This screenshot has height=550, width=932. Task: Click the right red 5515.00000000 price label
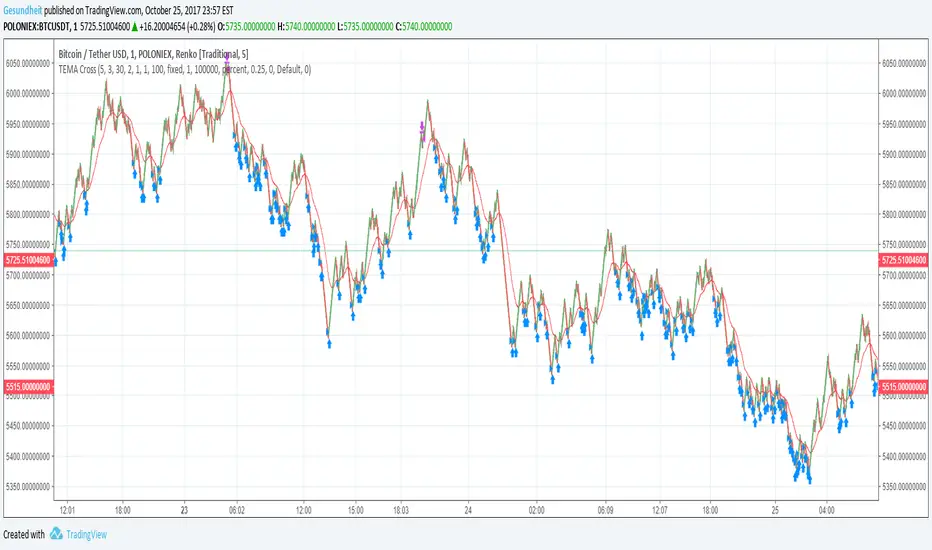[x=904, y=386]
